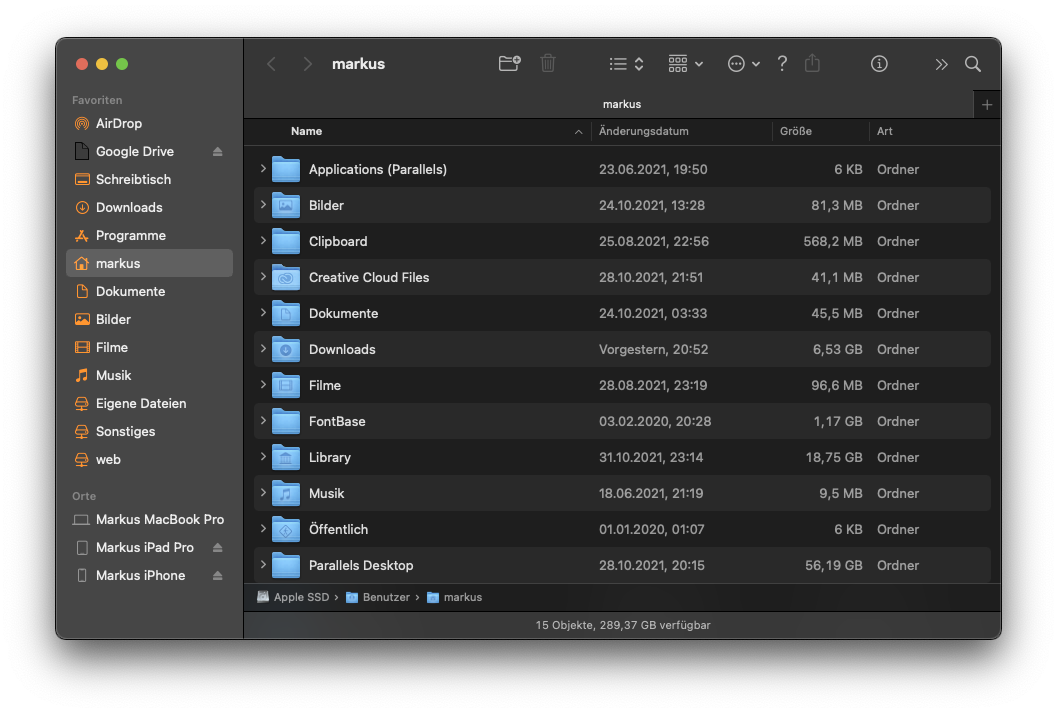Open the info inspector icon
This screenshot has height=713, width=1057.
(879, 64)
